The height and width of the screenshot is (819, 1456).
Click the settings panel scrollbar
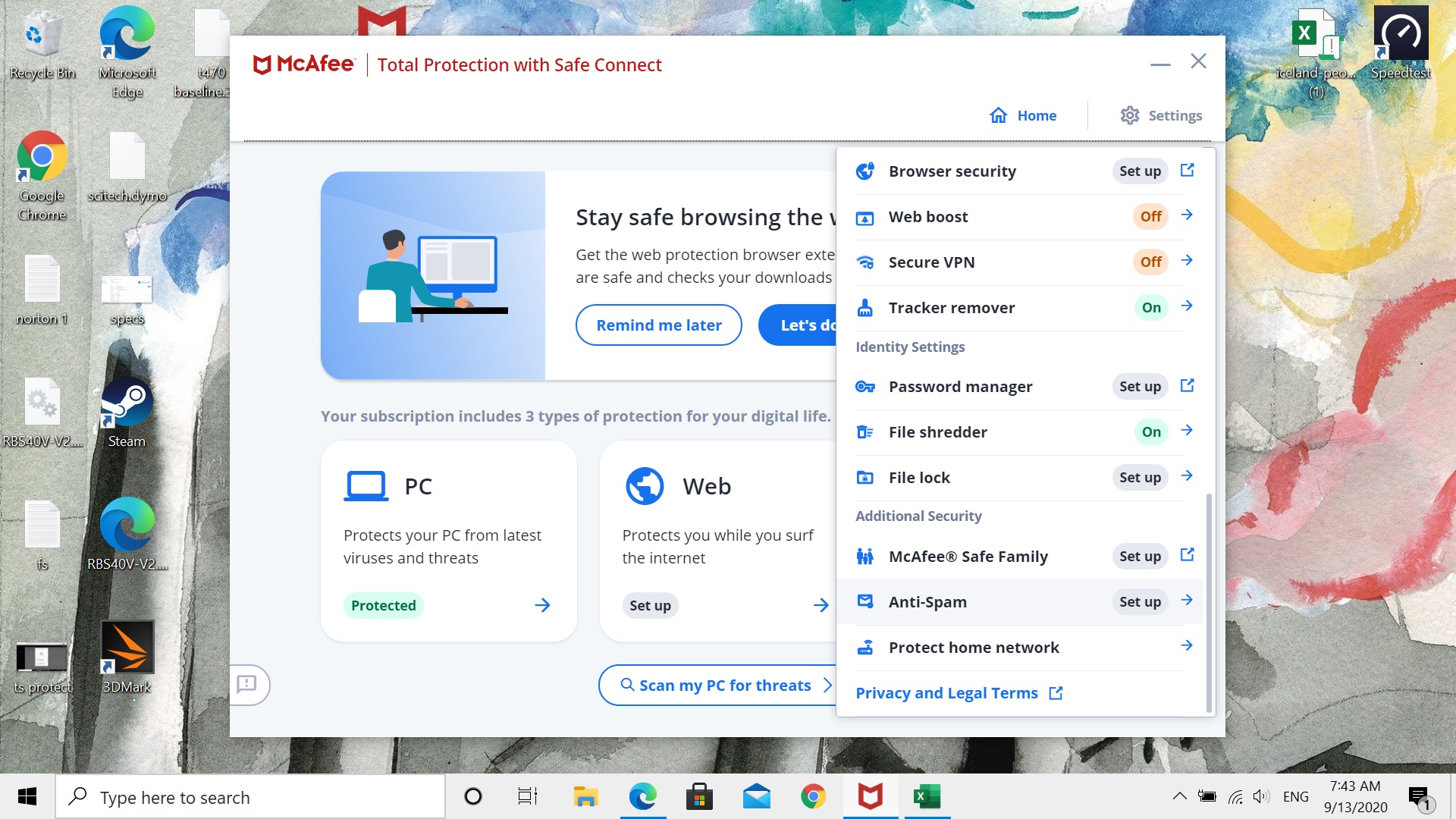click(1209, 602)
